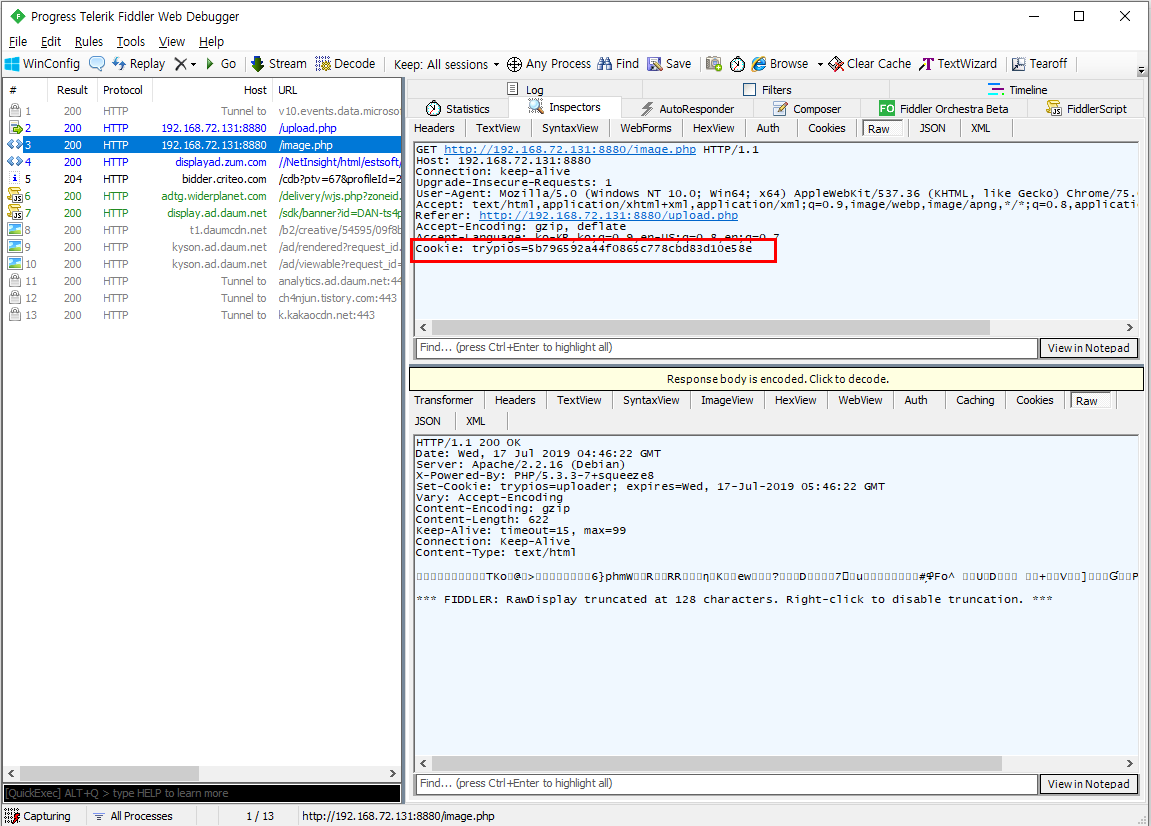The image size is (1151, 826).
Task: Click the Save toolbar icon
Action: [x=669, y=64]
